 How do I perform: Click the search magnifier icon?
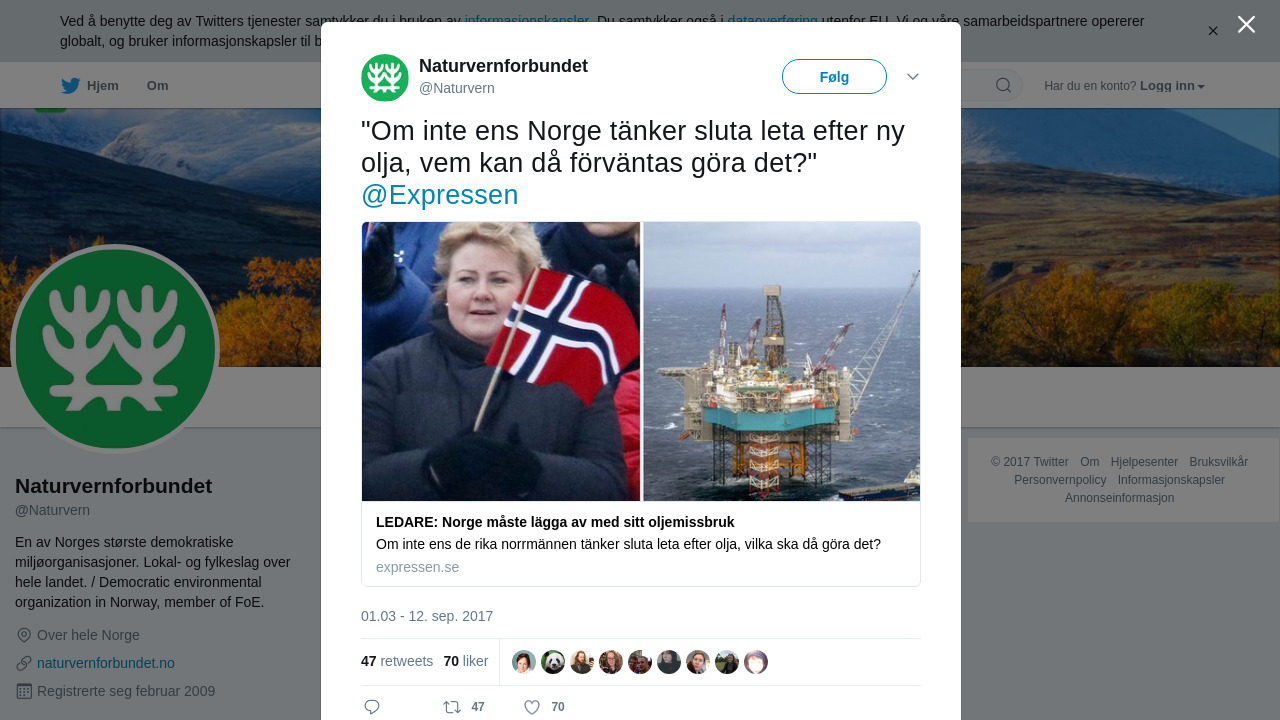point(1004,86)
